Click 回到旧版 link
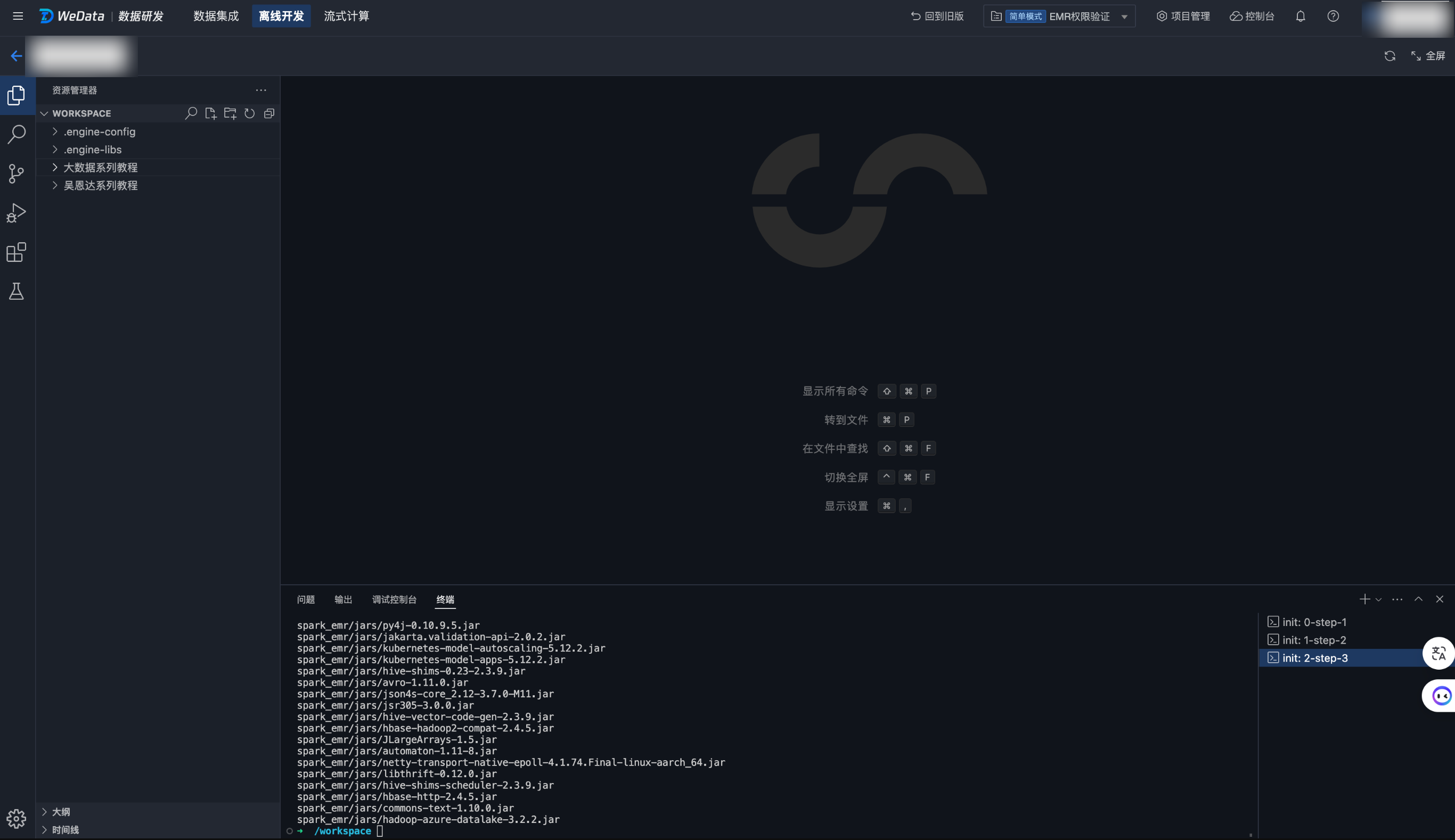Screen dimensions: 1455x840 937,16
